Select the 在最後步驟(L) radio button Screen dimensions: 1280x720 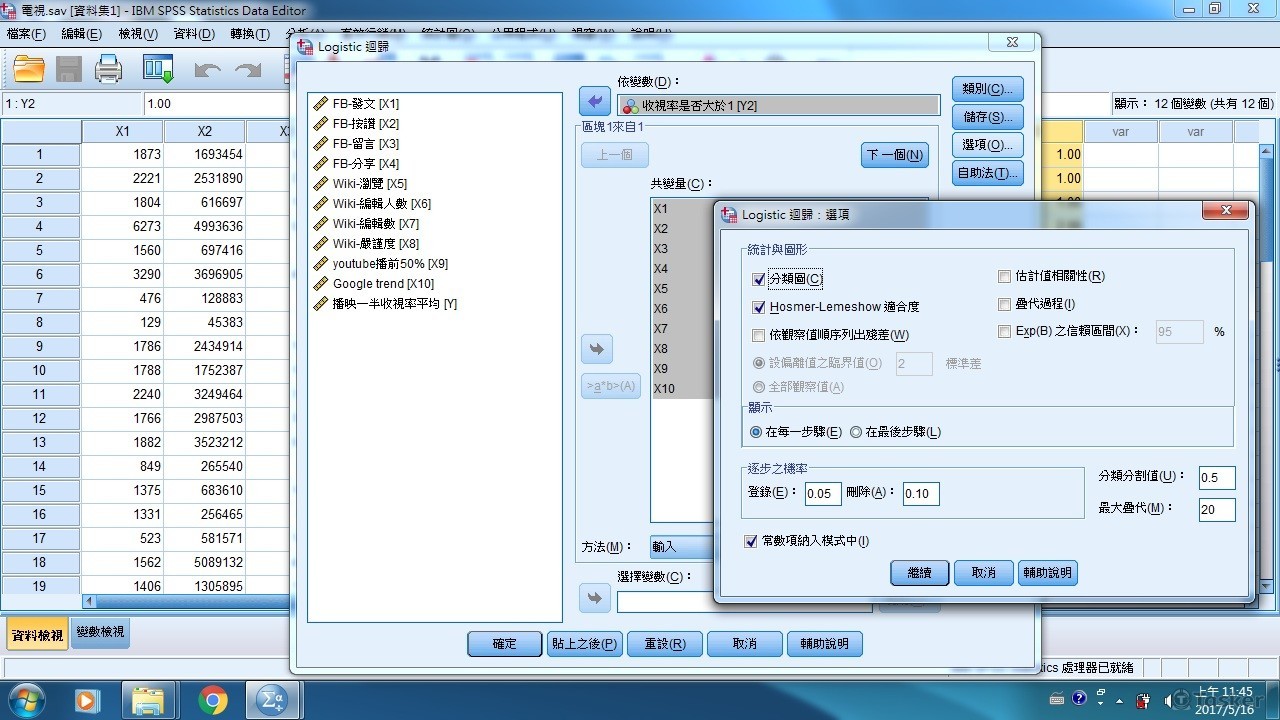[x=856, y=432]
